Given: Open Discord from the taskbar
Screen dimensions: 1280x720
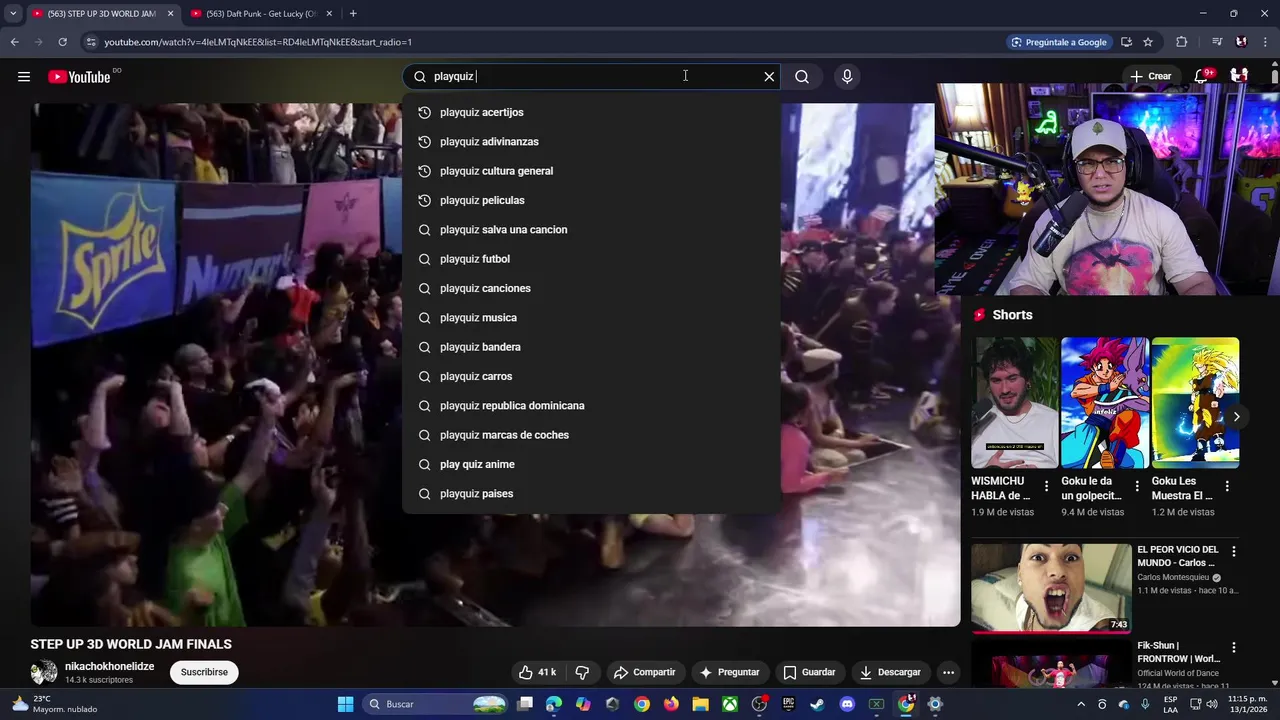Looking at the screenshot, I should pos(847,704).
